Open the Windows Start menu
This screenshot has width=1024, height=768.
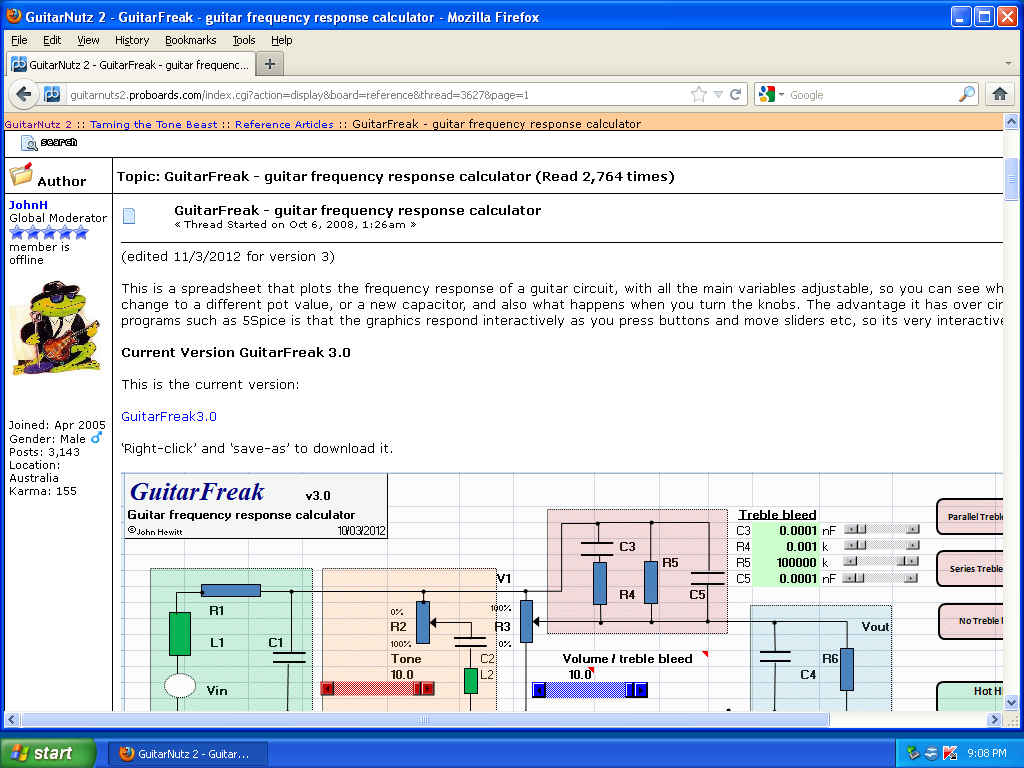point(47,753)
